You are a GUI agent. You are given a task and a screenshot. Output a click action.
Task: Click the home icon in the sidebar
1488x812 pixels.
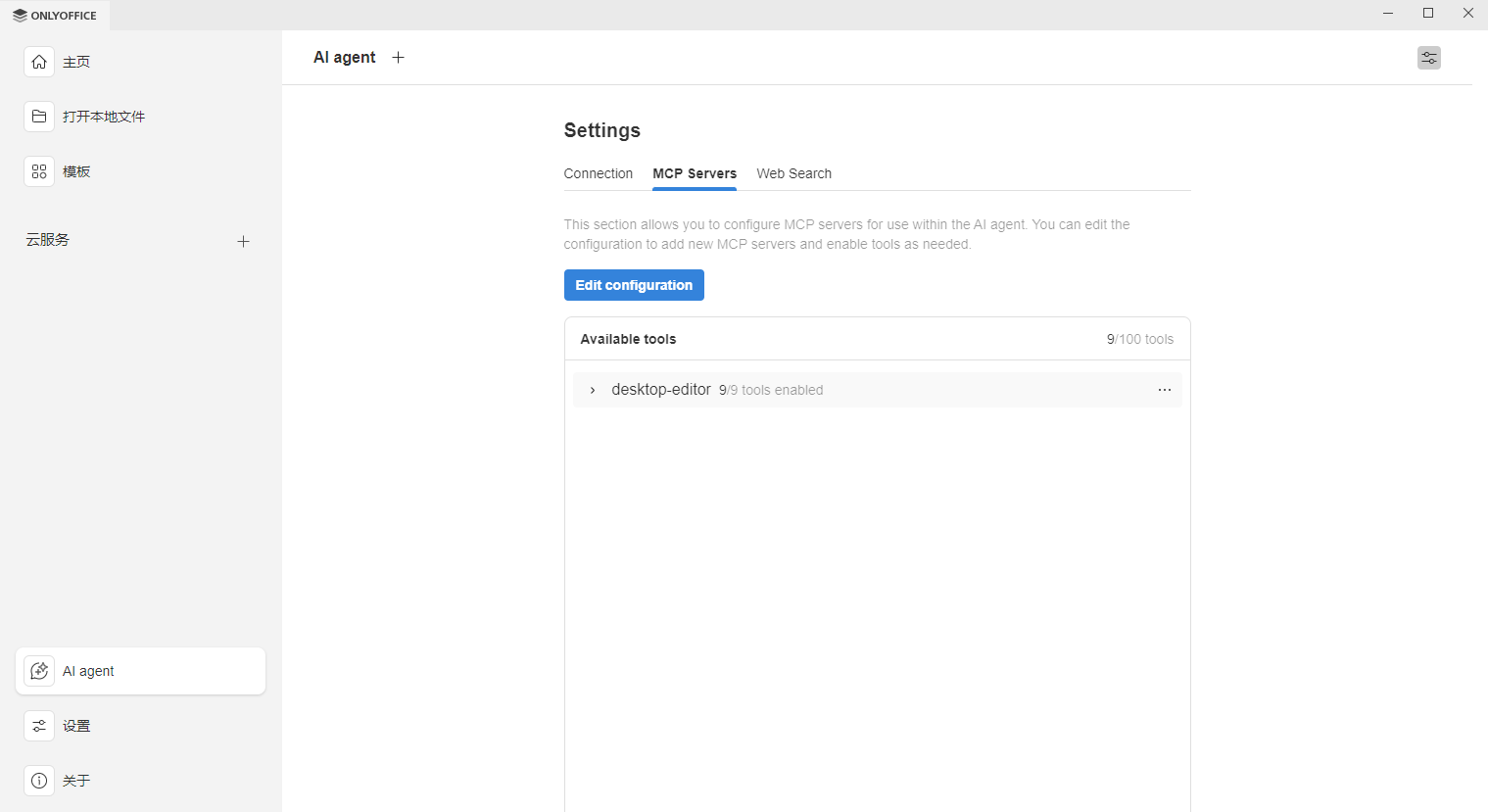(39, 62)
